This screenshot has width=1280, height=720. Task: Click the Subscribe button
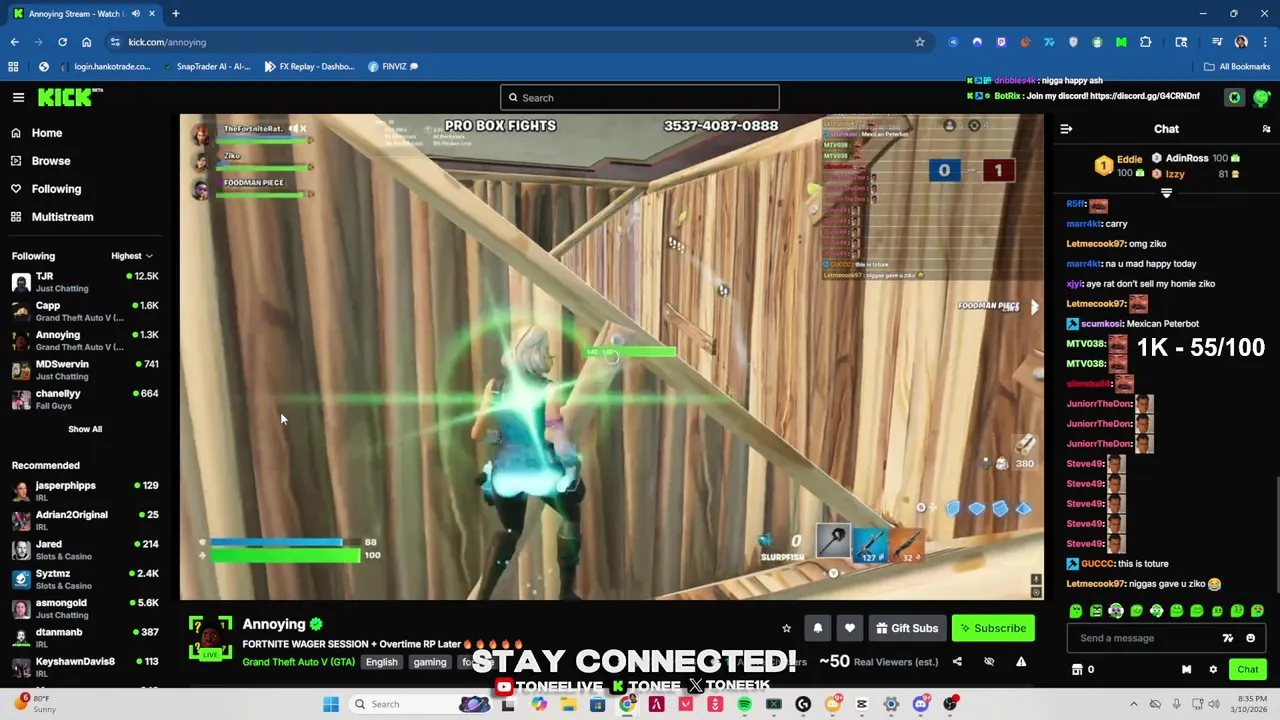pyautogui.click(x=994, y=628)
